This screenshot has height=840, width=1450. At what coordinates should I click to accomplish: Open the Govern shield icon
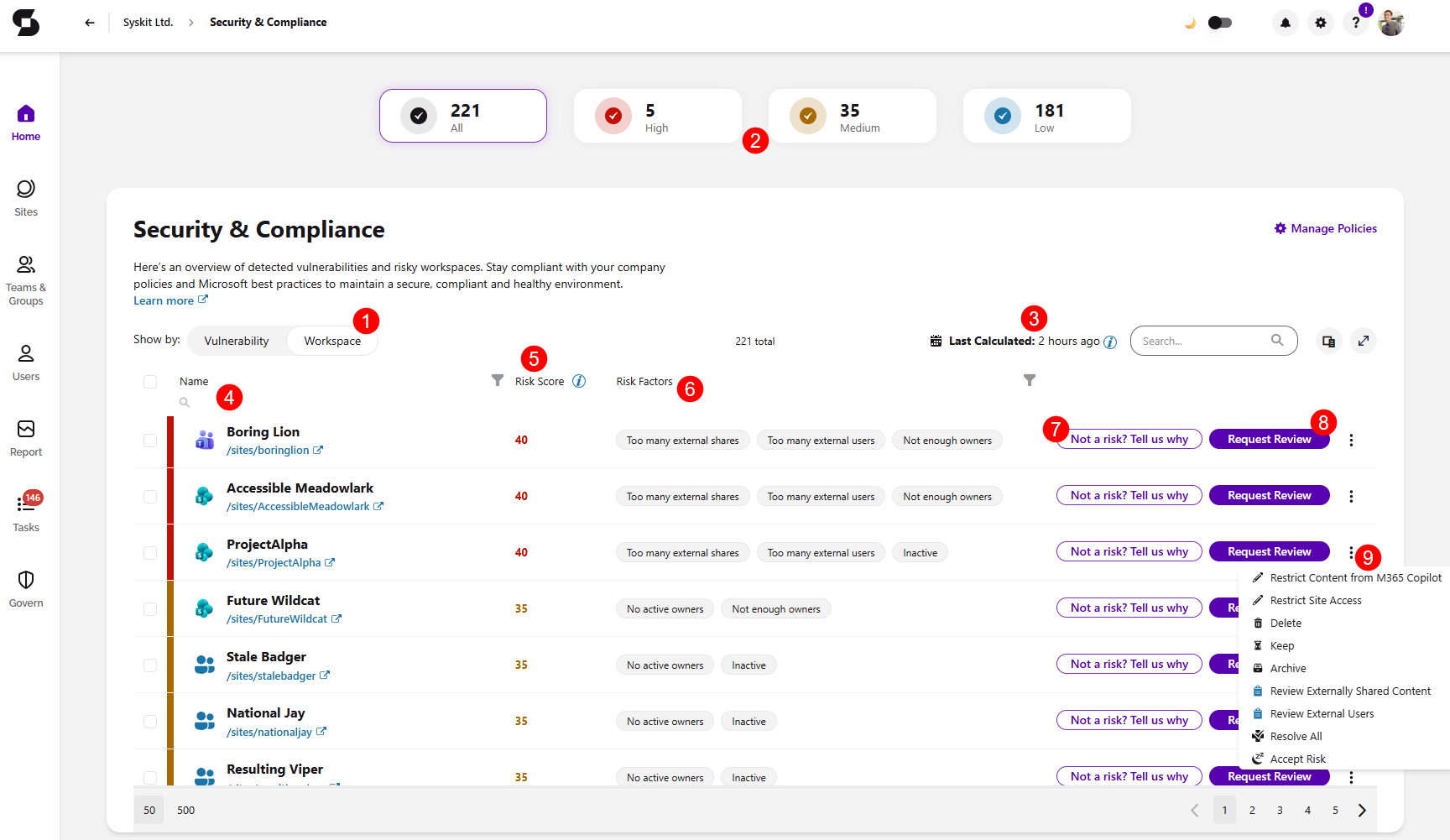[26, 588]
